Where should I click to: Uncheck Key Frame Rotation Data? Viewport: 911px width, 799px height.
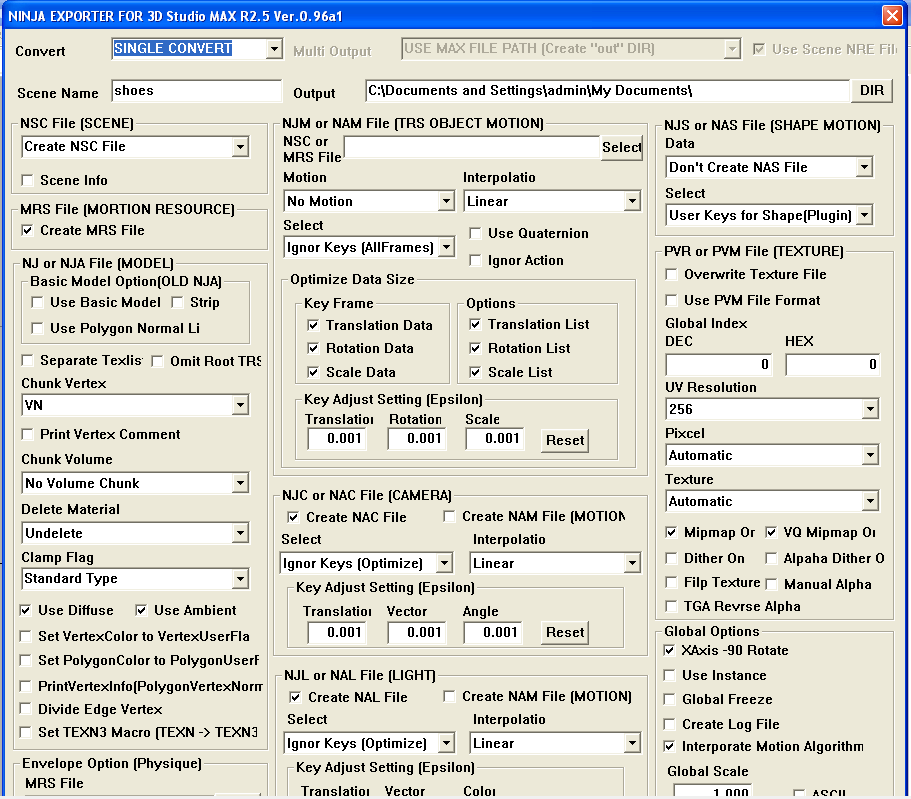tap(313, 348)
